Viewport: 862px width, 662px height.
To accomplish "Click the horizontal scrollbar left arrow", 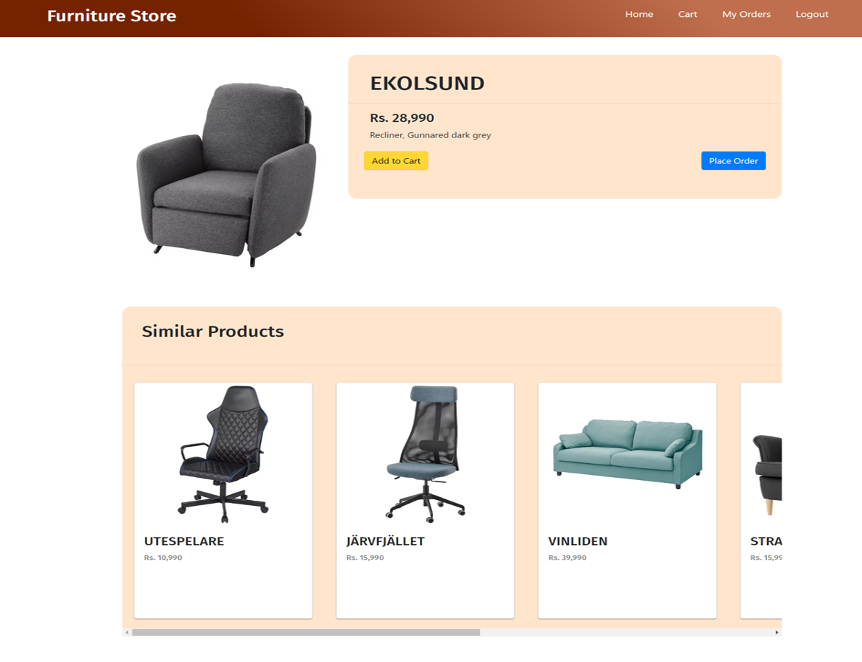I will coord(127,632).
